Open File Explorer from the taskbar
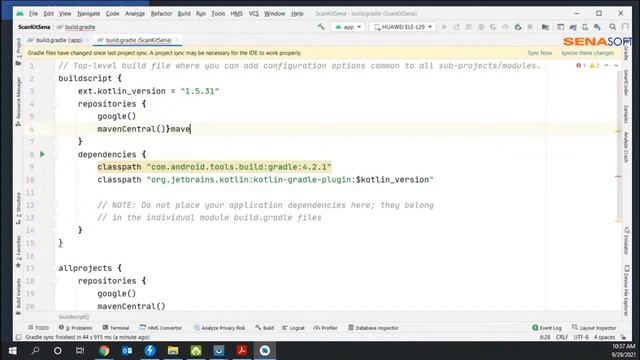 173,351
